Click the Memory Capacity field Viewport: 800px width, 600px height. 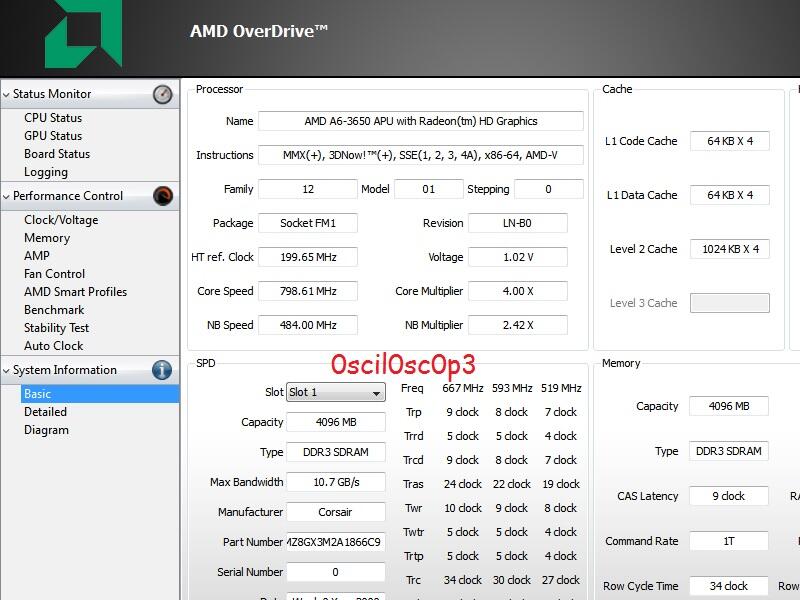pyautogui.click(x=729, y=406)
